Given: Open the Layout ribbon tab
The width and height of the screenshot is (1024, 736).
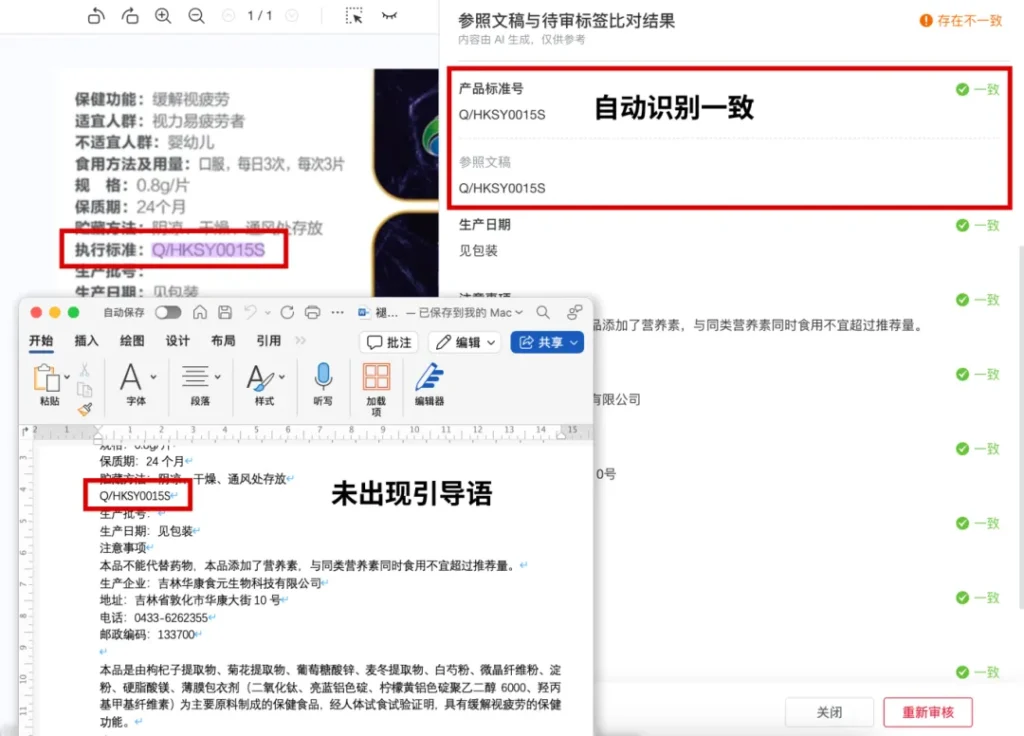Looking at the screenshot, I should (223, 341).
